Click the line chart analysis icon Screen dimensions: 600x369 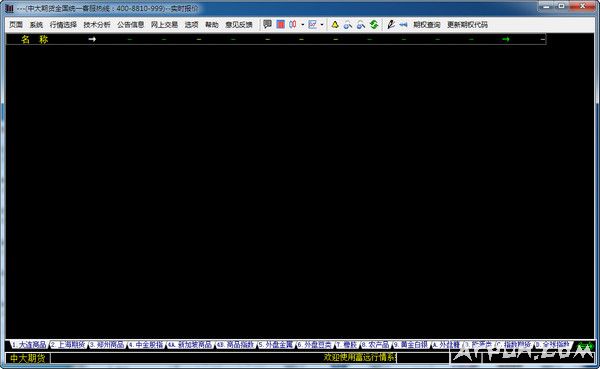click(x=313, y=24)
